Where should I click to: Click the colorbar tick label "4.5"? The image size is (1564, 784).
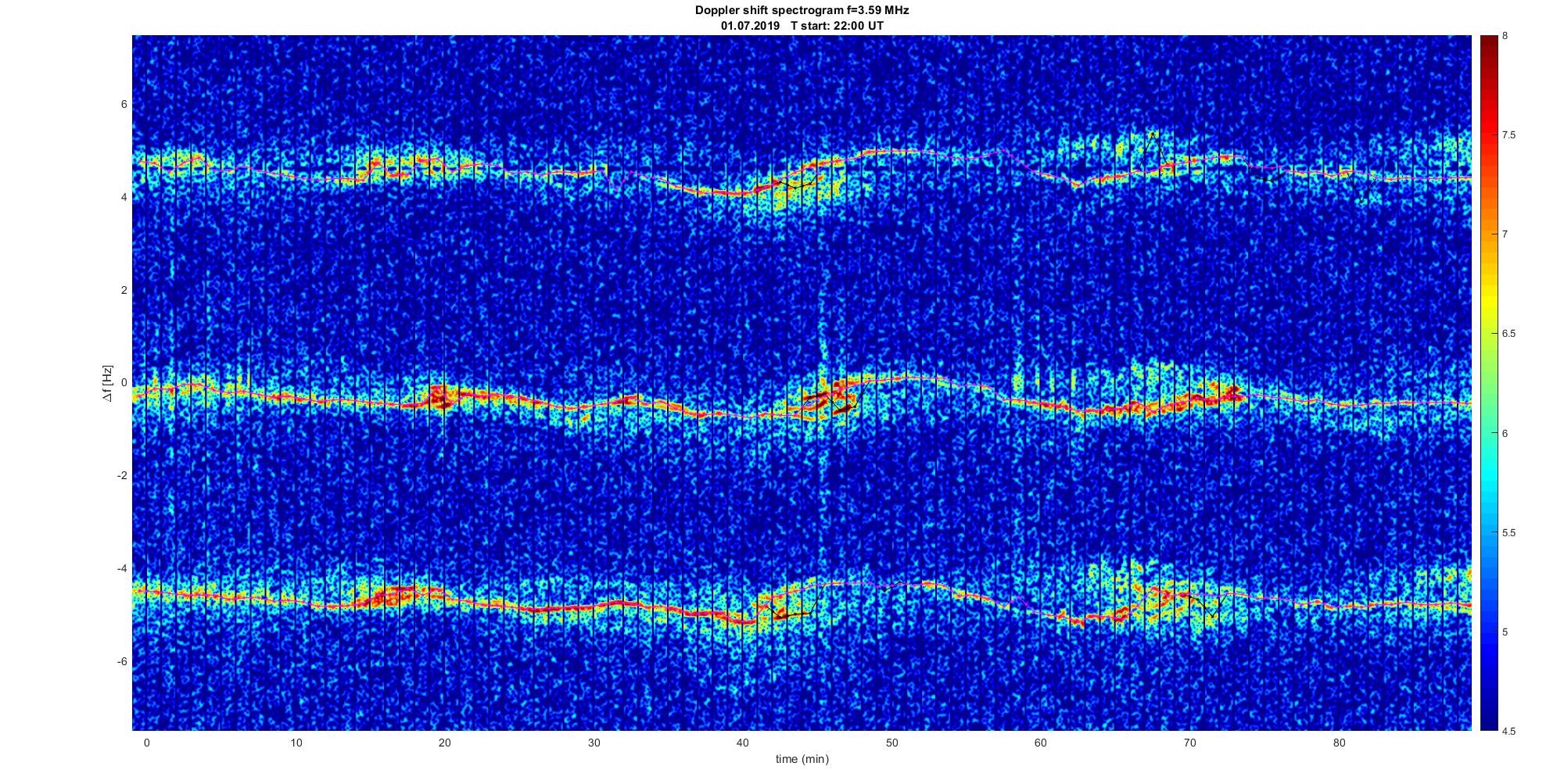coord(1508,732)
